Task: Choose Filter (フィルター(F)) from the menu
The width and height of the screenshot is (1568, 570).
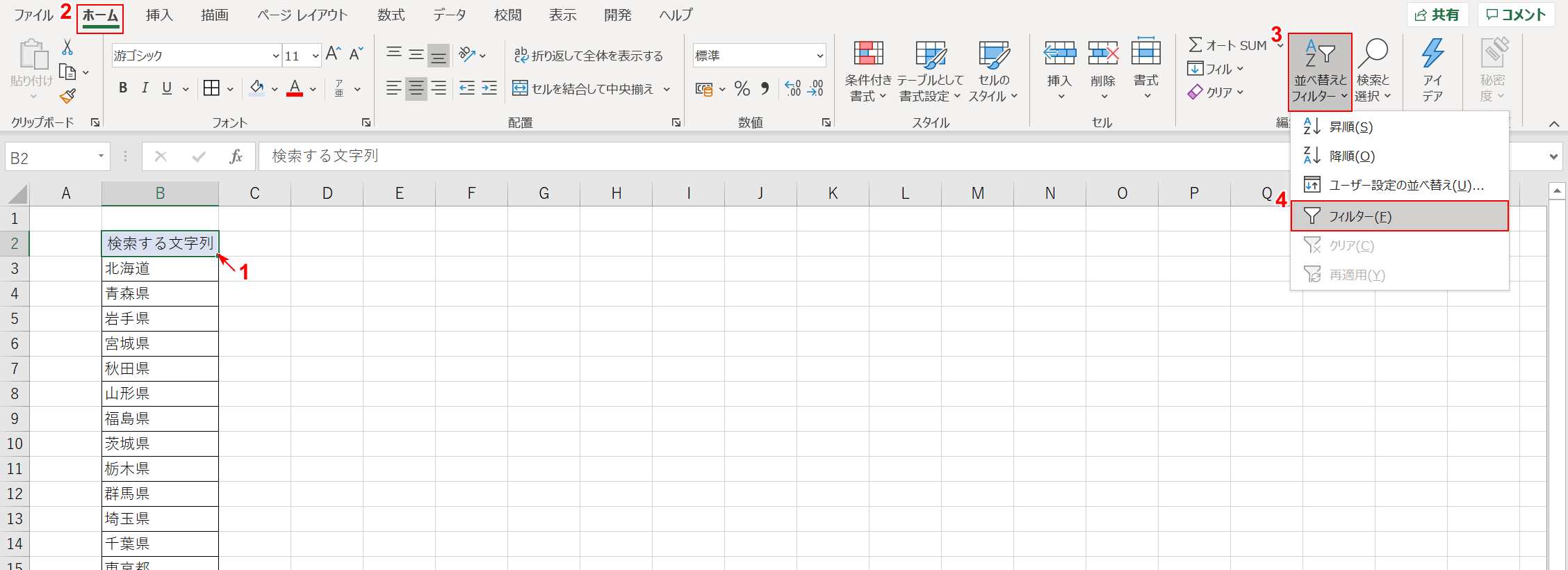Action: pyautogui.click(x=1399, y=216)
